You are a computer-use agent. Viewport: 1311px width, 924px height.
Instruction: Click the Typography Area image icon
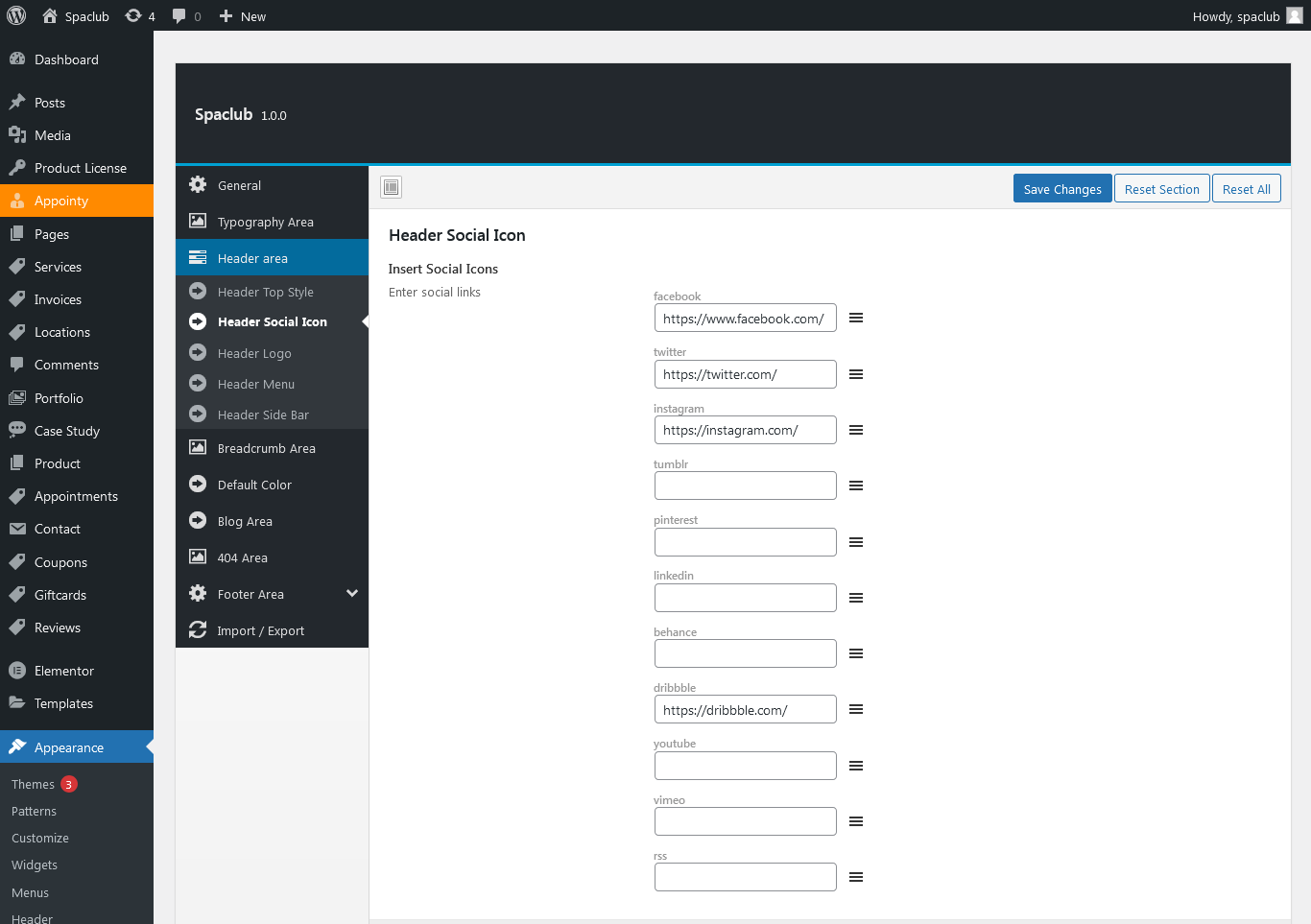coord(198,221)
